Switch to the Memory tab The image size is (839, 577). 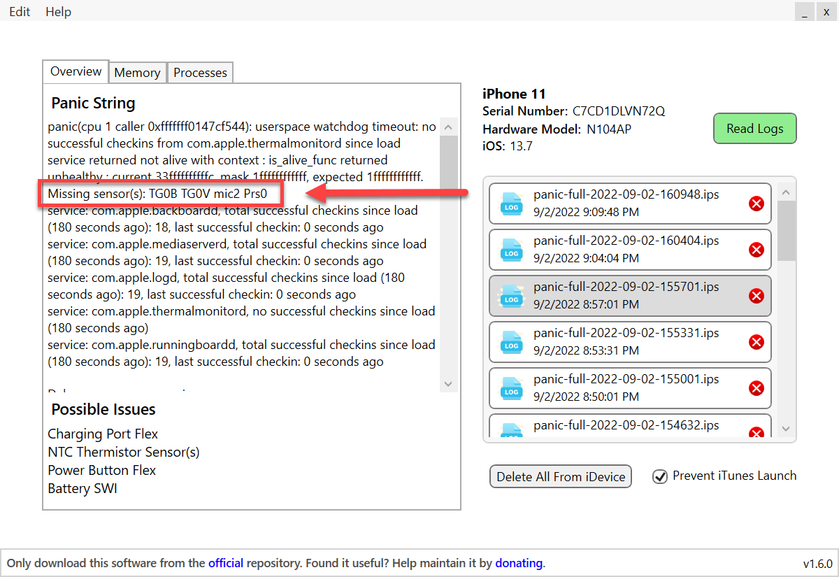click(x=137, y=72)
